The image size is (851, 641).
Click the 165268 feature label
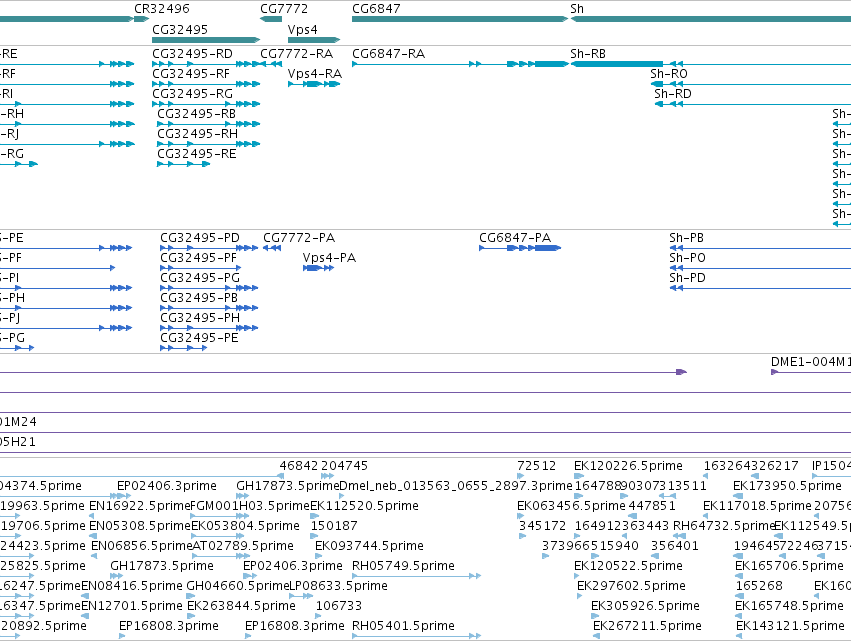(759, 586)
